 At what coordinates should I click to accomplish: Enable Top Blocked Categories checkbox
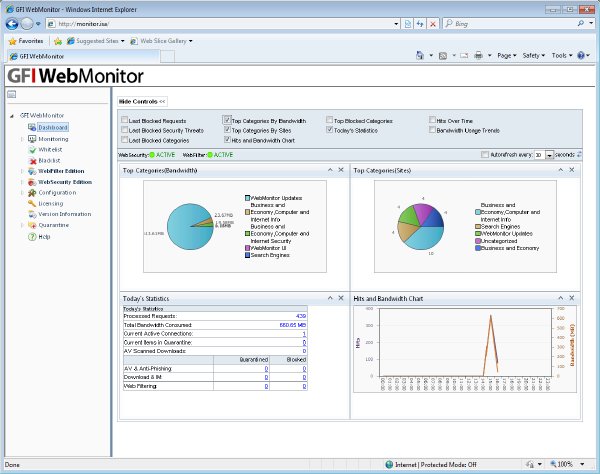tap(329, 120)
